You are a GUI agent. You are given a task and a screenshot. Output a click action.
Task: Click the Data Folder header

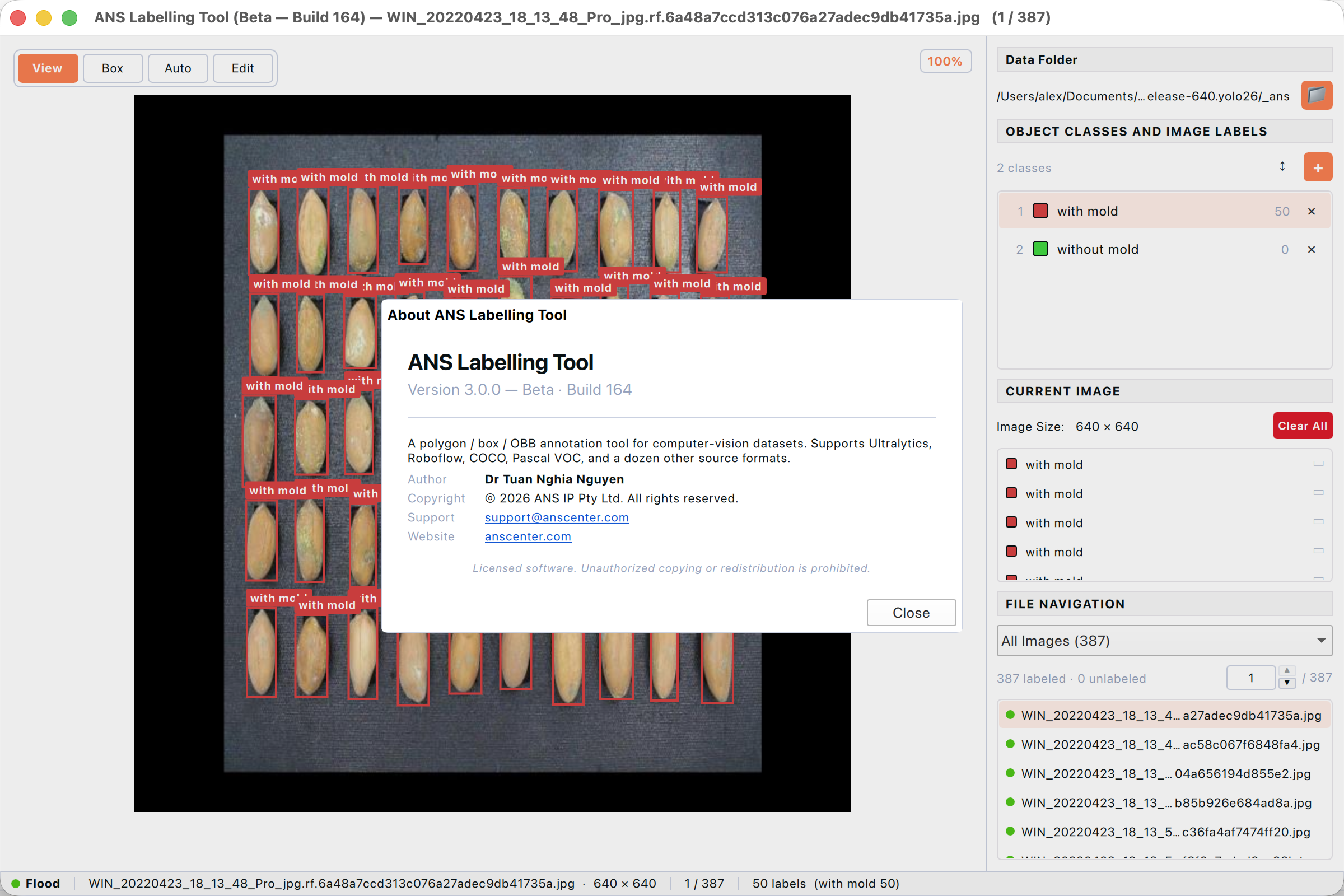click(1164, 59)
